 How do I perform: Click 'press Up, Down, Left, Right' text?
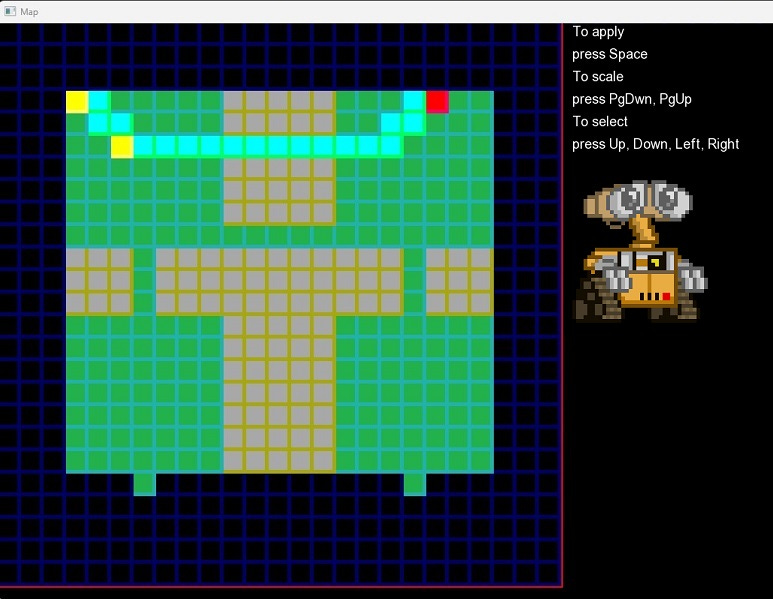(655, 144)
